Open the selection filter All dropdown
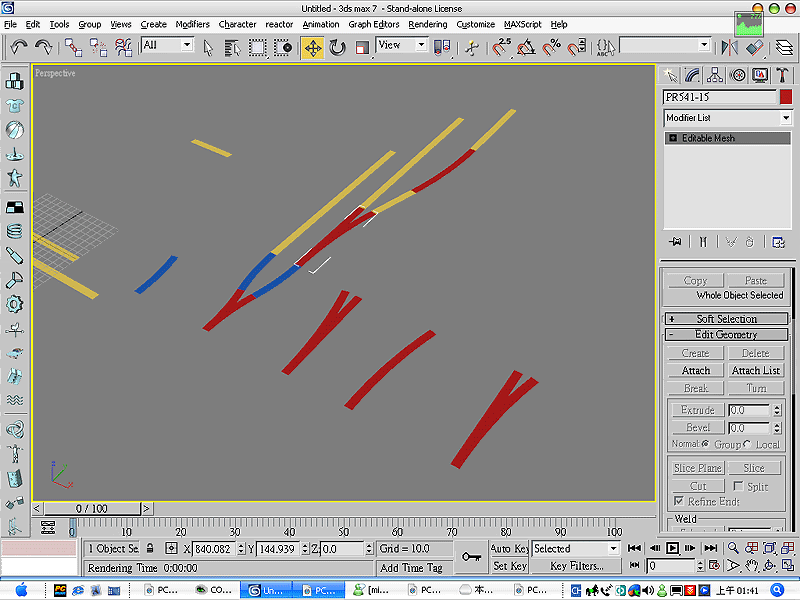This screenshot has height=600, width=800. [167, 45]
